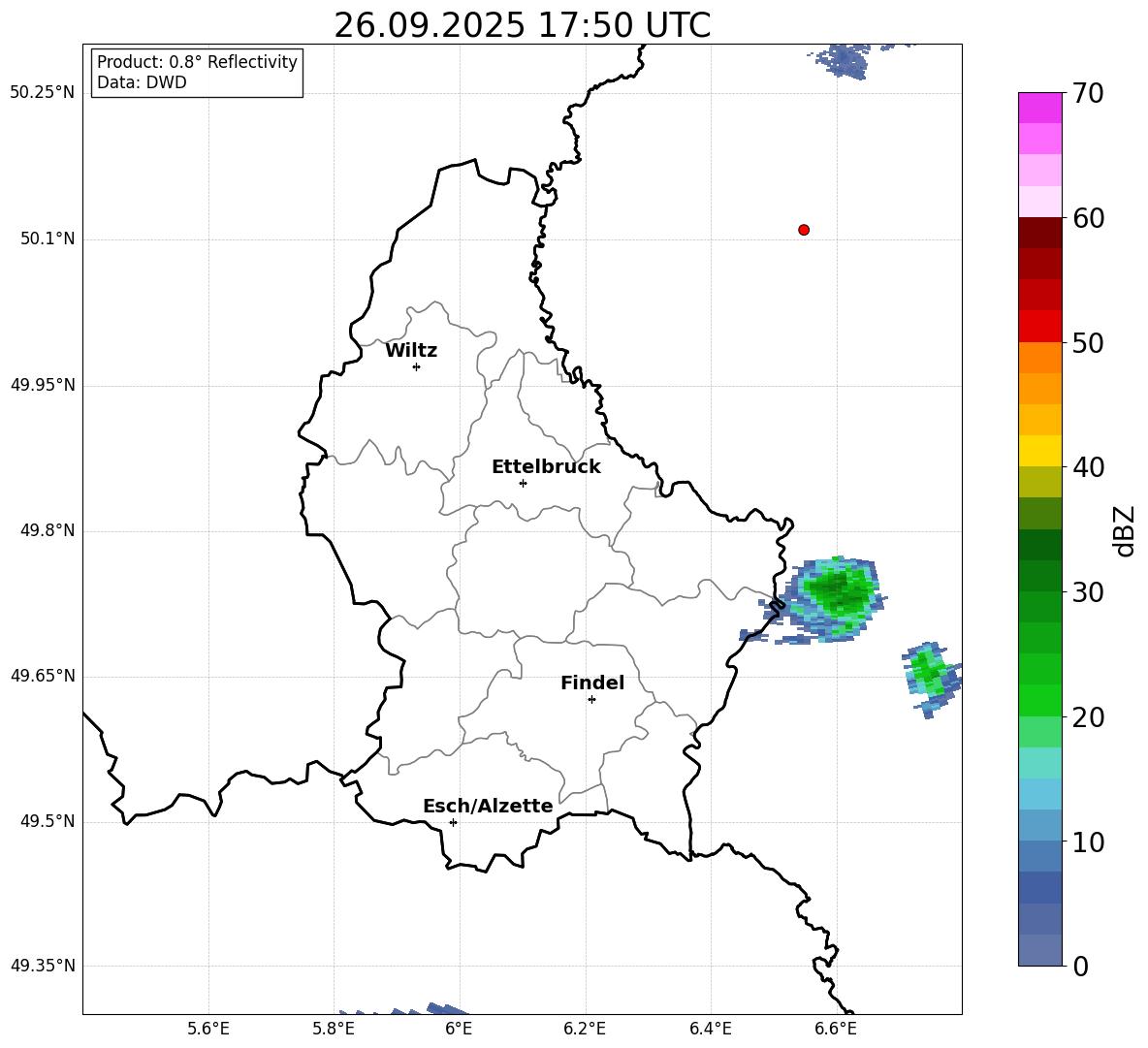Screen dimensions: 1148x1048
Task: Click the 5.8°E longitude label
Action: click(x=334, y=1029)
